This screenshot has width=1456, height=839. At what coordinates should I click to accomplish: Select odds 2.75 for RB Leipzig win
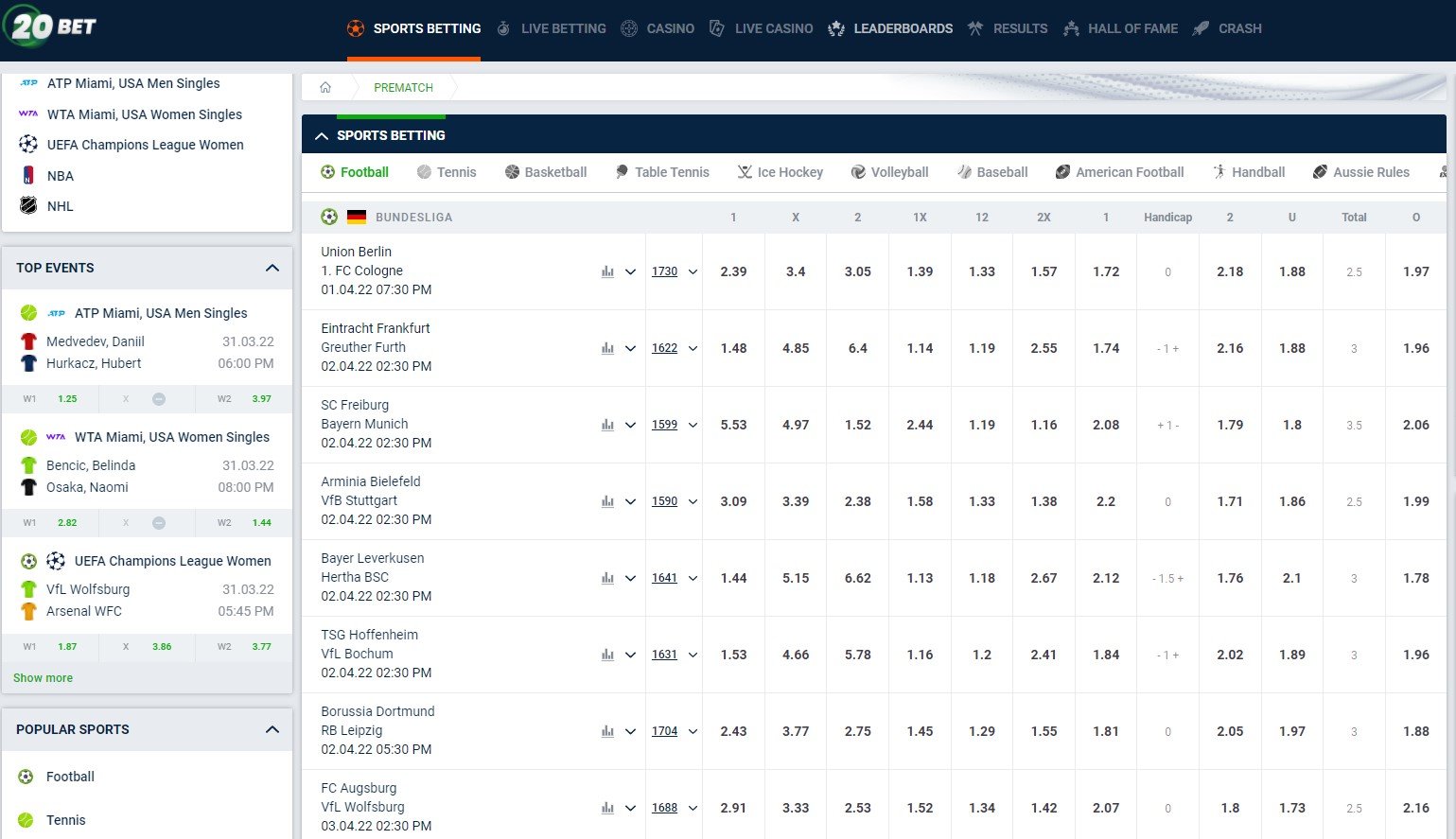(x=857, y=731)
